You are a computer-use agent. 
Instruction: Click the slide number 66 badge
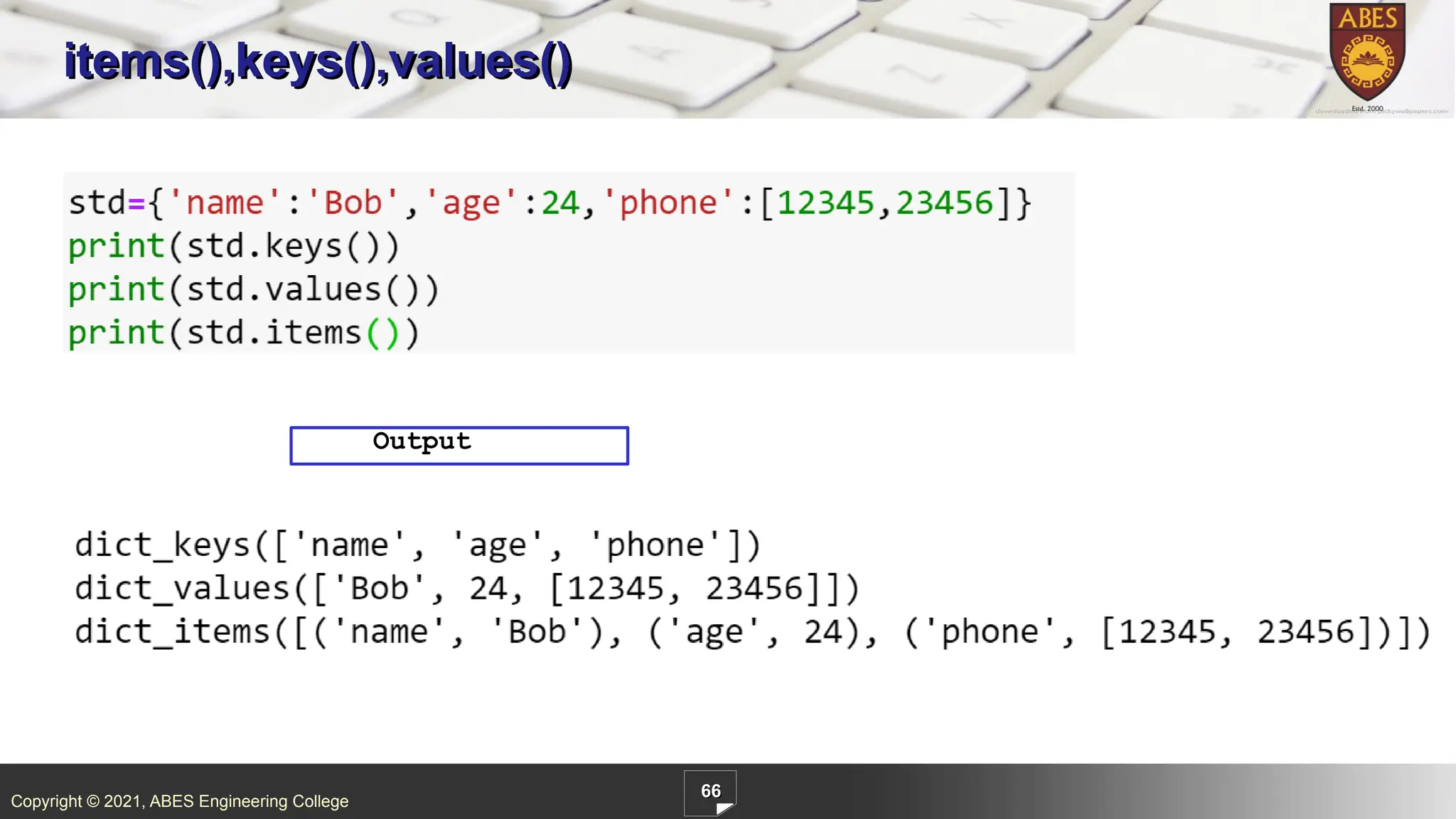[x=710, y=793]
